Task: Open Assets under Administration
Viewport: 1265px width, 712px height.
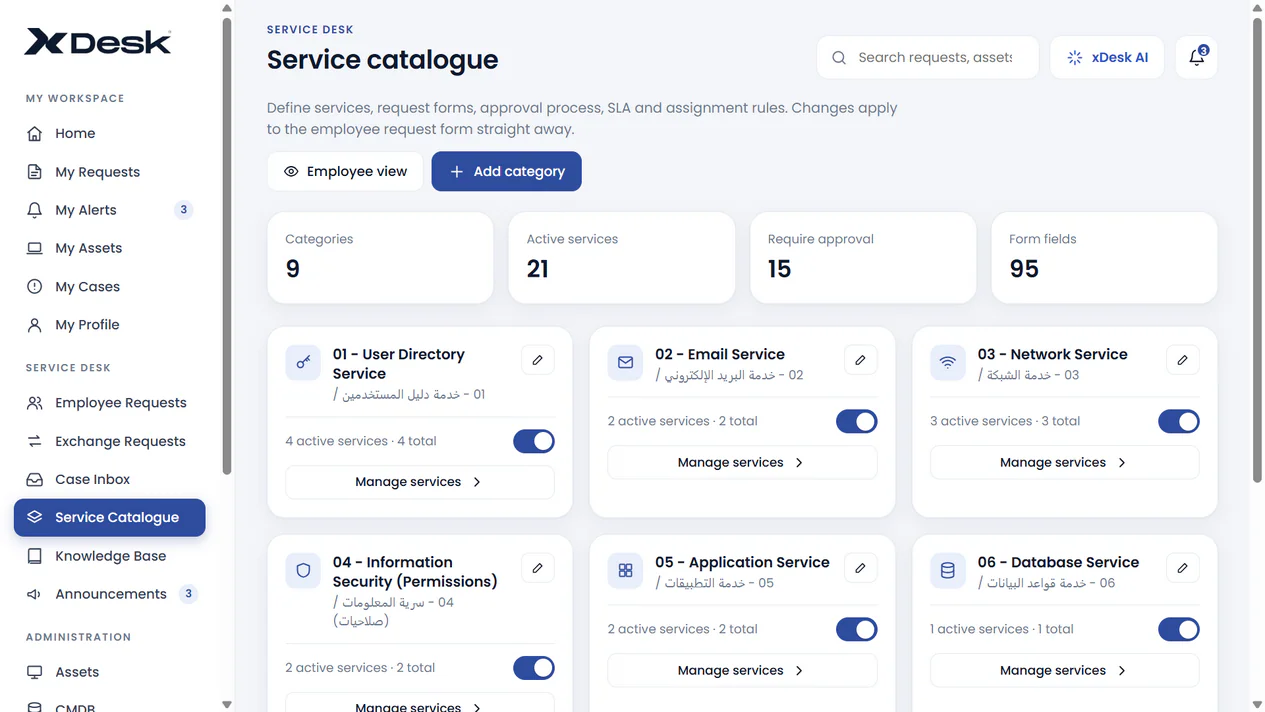Action: tap(110, 672)
